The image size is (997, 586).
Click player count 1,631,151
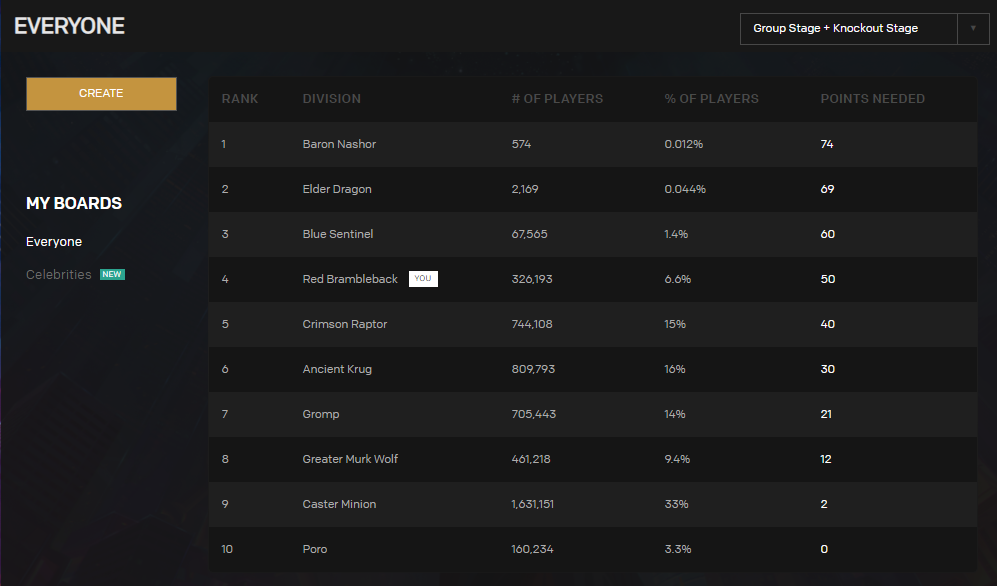click(x=532, y=504)
